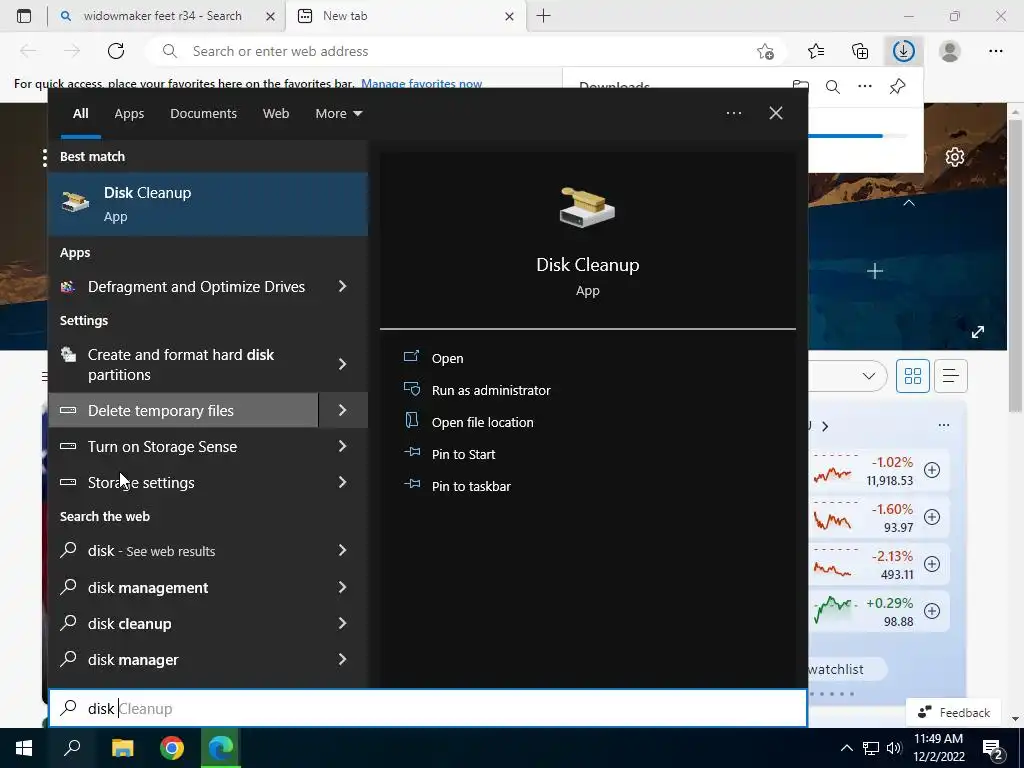Open a new Edge tab with plus button
The height and width of the screenshot is (768, 1024).
[x=543, y=16]
